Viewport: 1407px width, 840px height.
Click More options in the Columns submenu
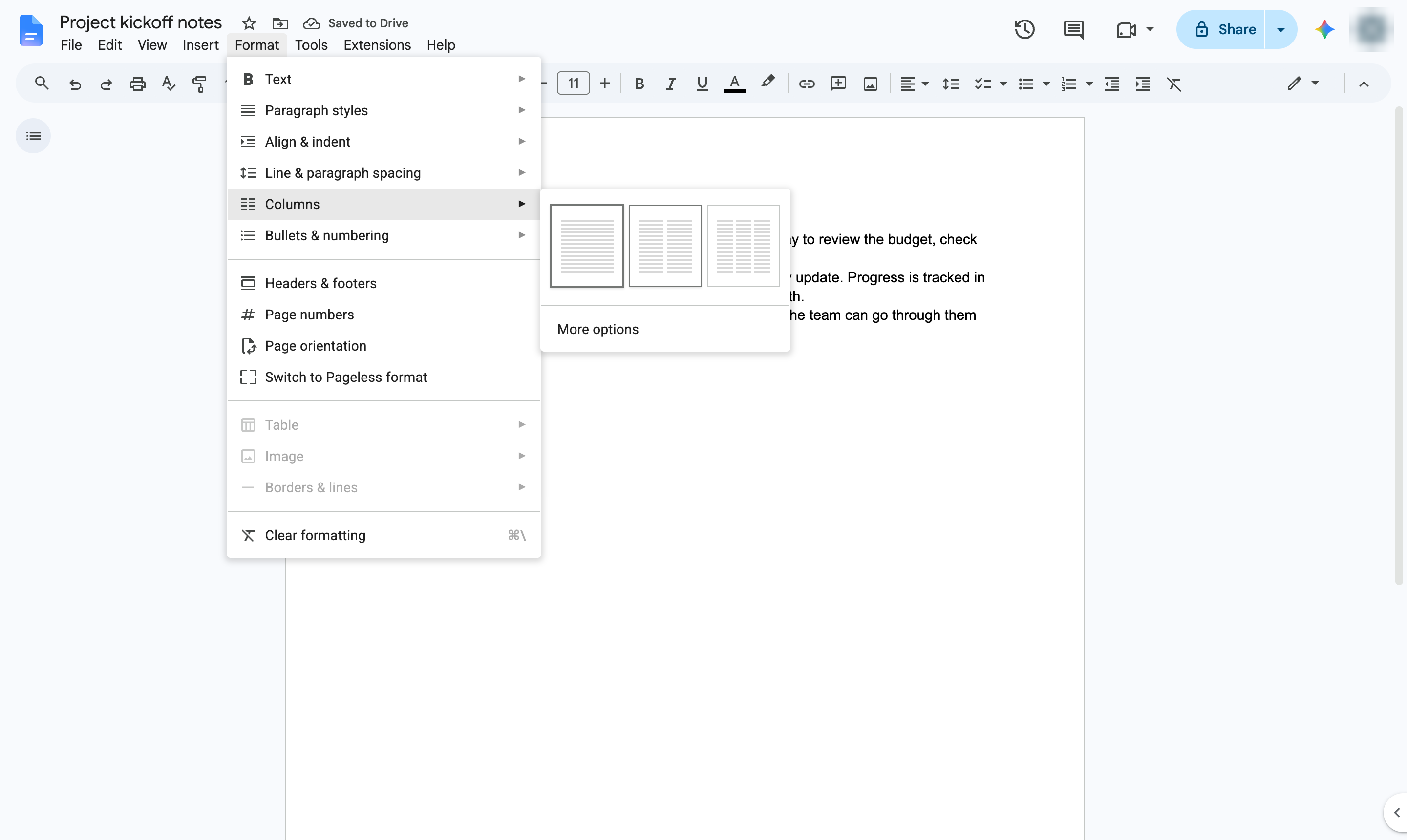point(665,330)
